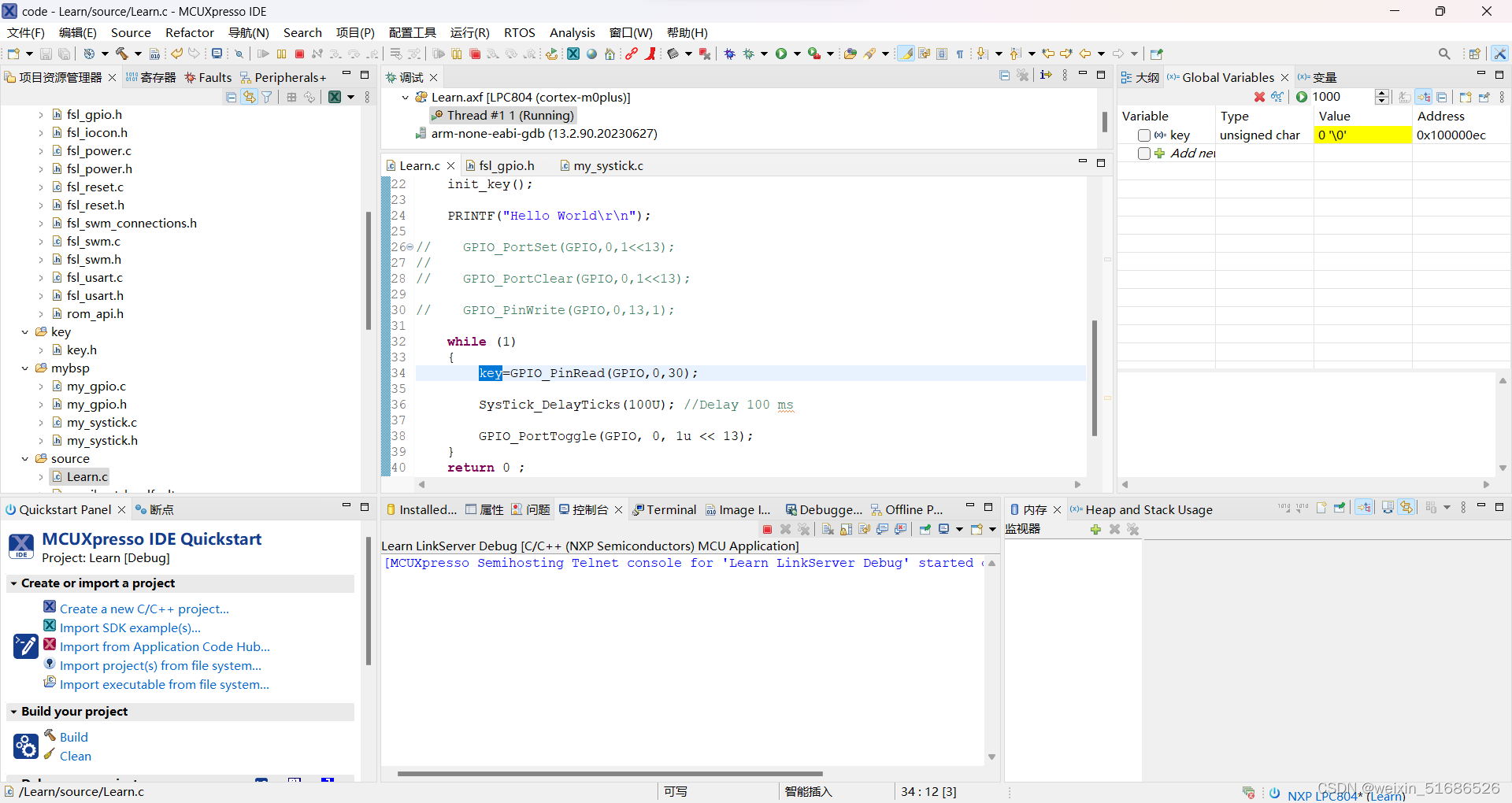Click the Home house icon in toolbar
This screenshot has height=803, width=1512.
point(610,54)
